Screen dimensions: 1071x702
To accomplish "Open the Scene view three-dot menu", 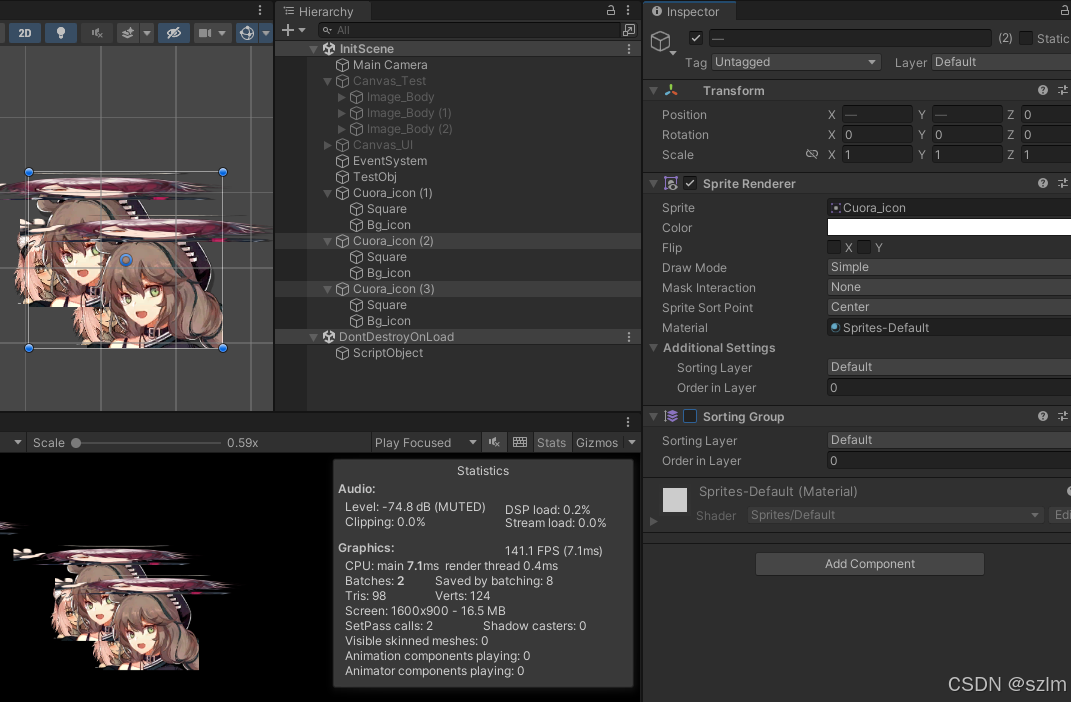I will (260, 10).
